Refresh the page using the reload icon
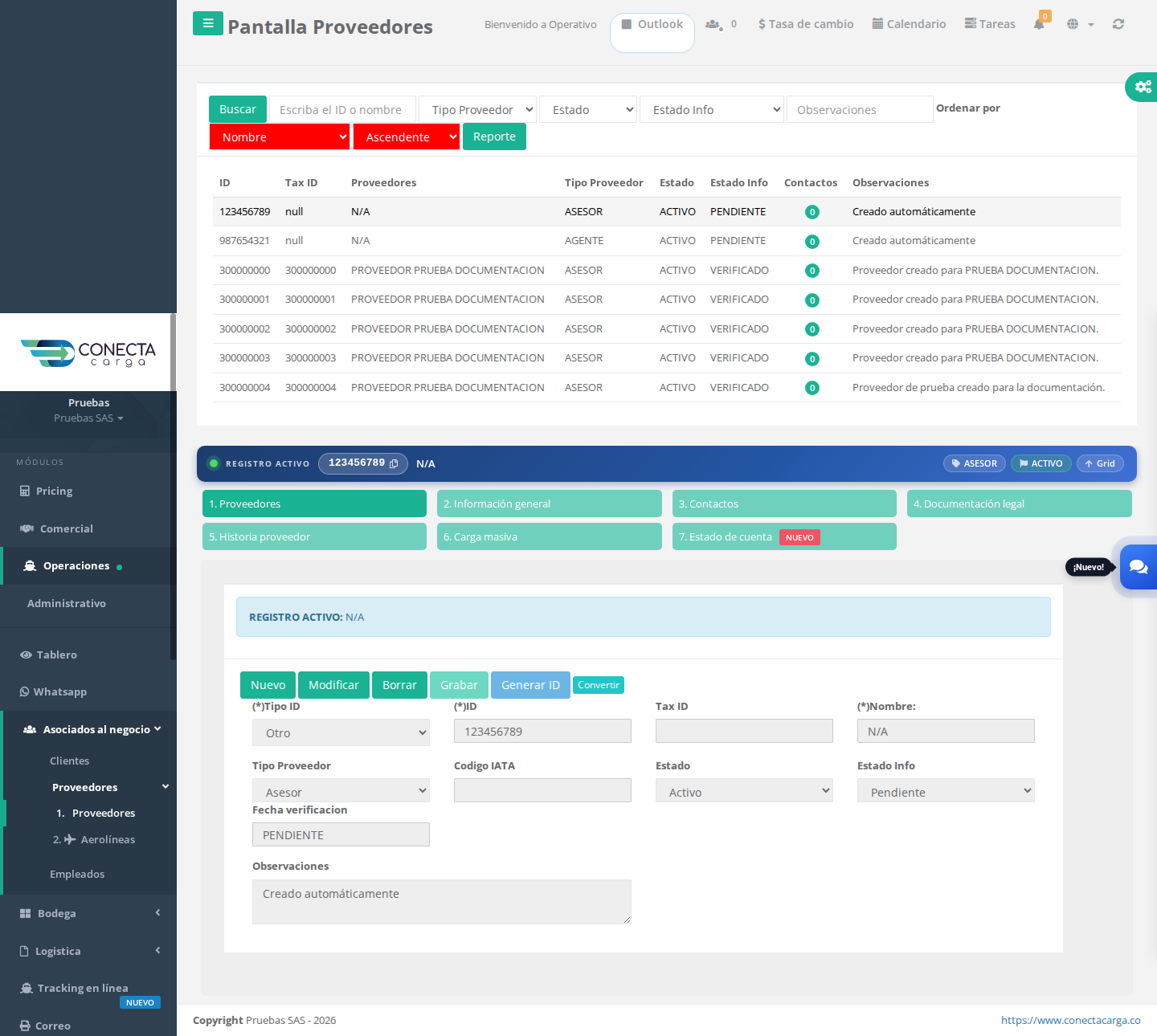This screenshot has width=1157, height=1036. [1118, 24]
